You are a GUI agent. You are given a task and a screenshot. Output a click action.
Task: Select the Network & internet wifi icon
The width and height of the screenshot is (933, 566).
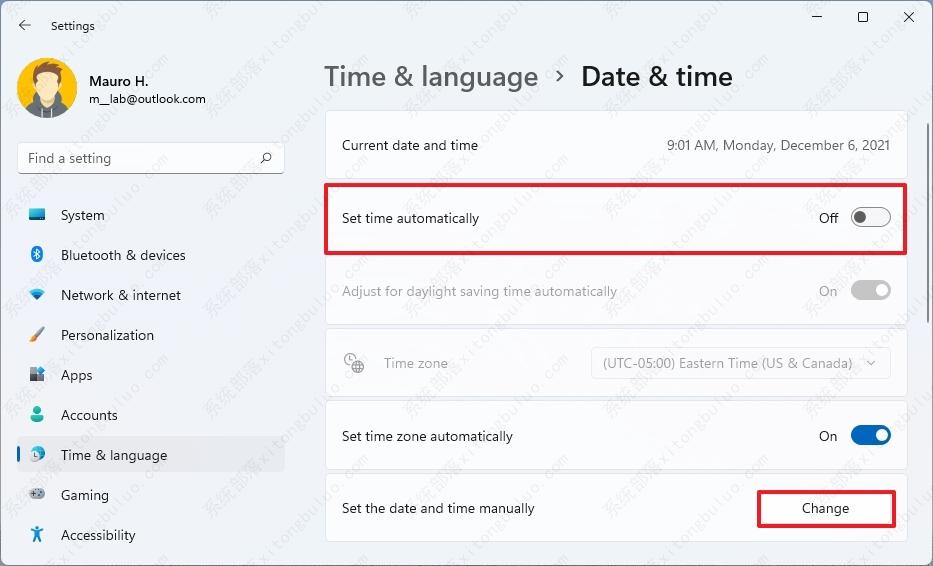[x=37, y=295]
